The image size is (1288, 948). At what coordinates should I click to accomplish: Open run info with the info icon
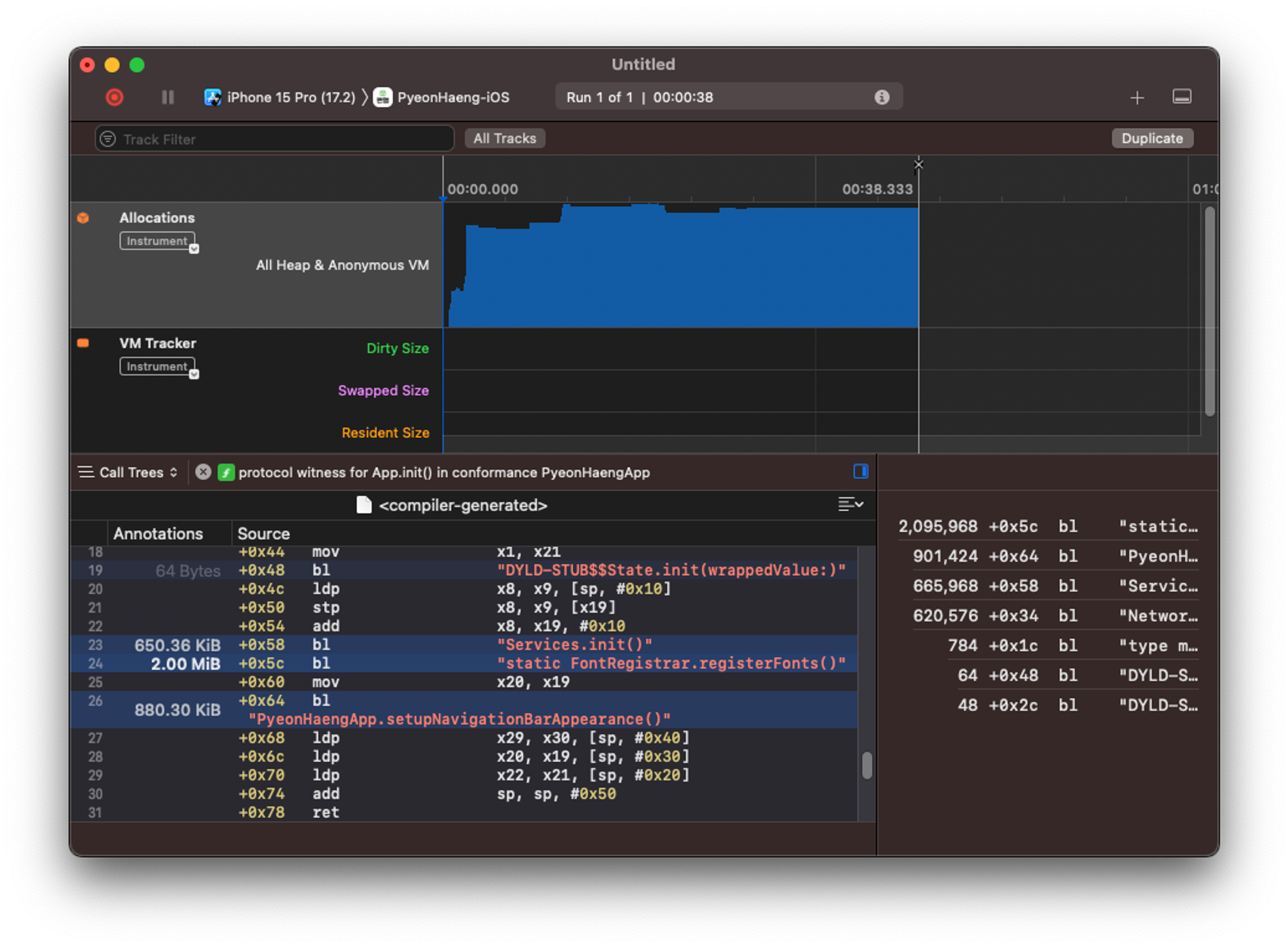coord(882,97)
